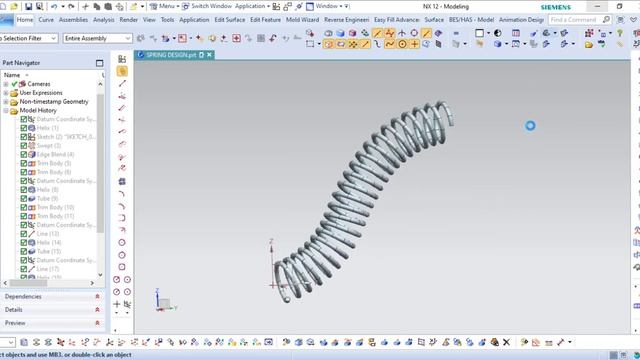The image size is (640, 360).
Task: Open the Entire Assembly scope dropdown
Action: [98, 38]
